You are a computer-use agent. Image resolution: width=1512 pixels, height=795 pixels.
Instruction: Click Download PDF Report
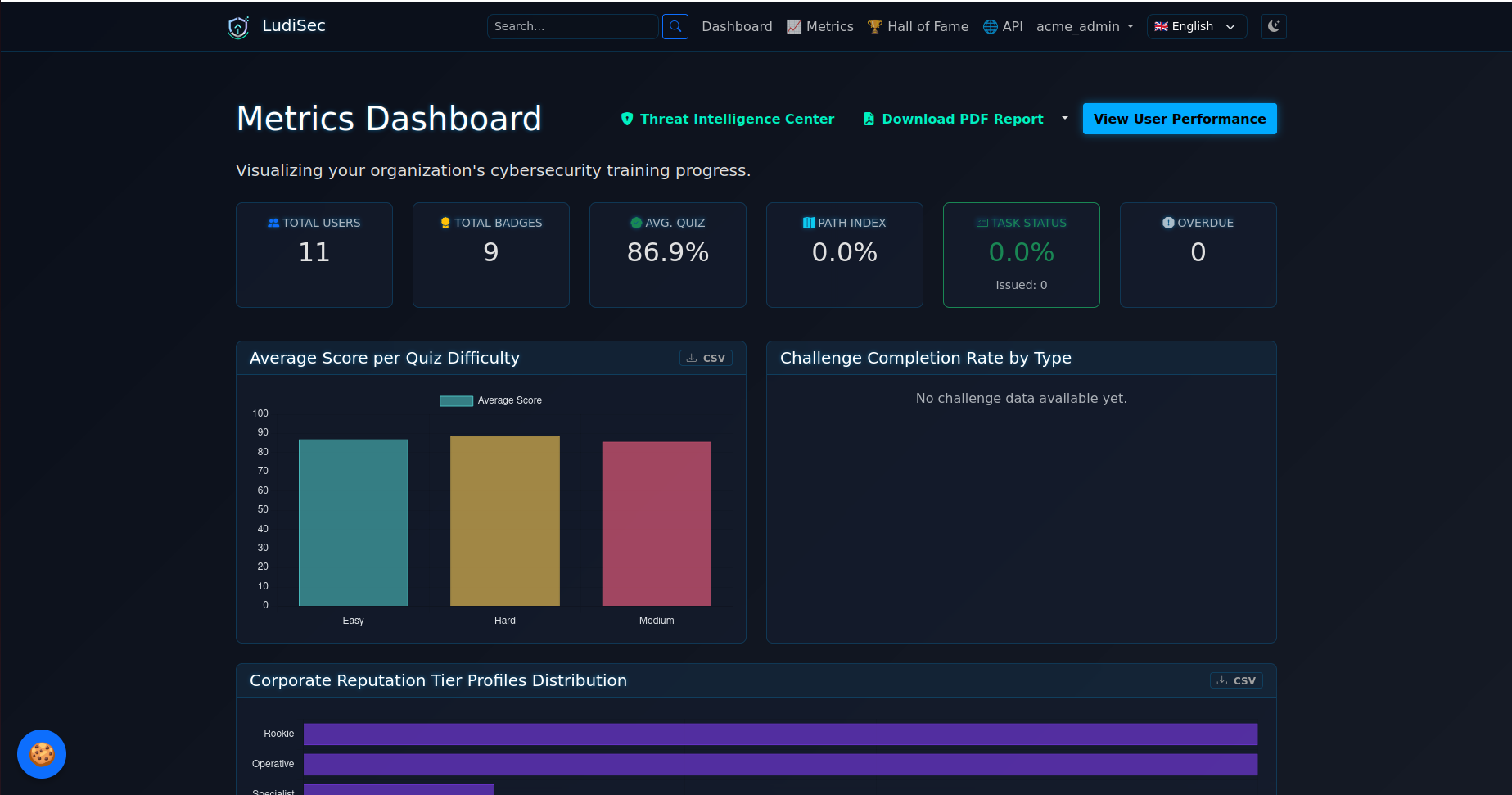click(x=954, y=119)
